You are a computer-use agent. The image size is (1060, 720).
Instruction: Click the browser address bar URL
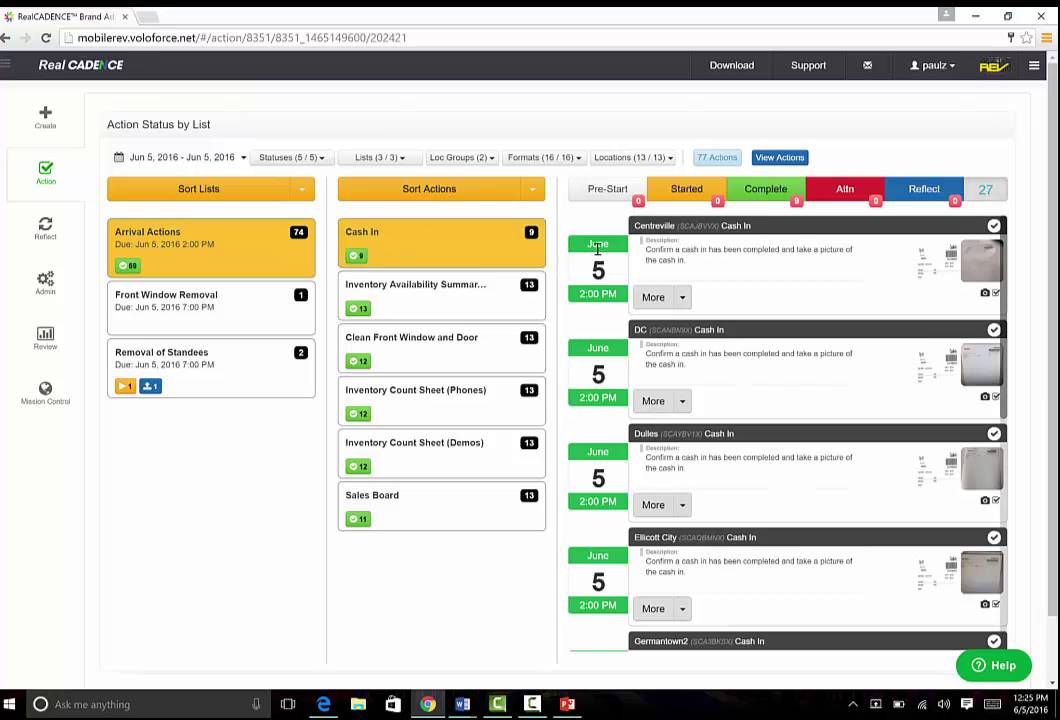(241, 38)
